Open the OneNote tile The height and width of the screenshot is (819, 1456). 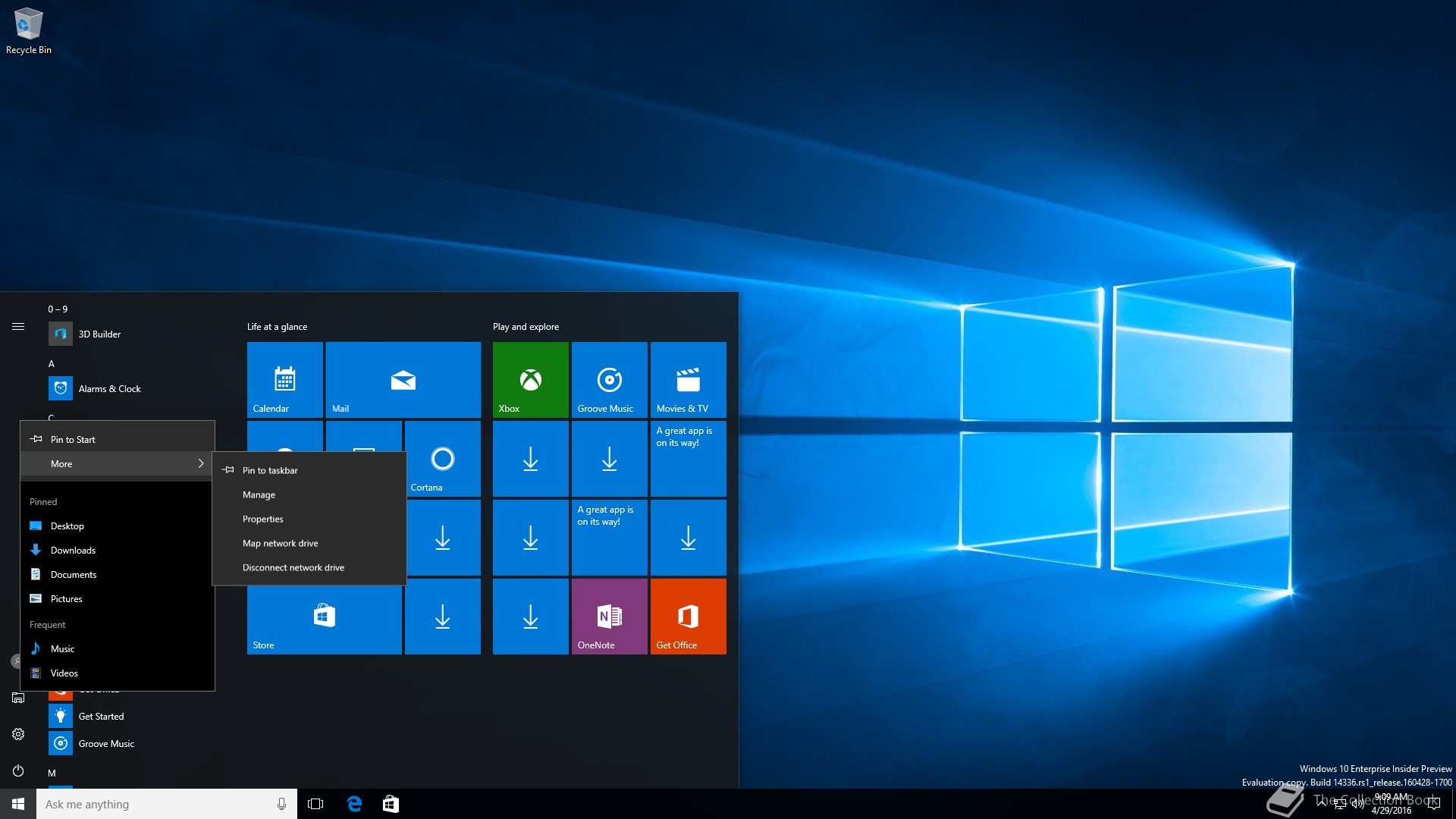point(610,616)
